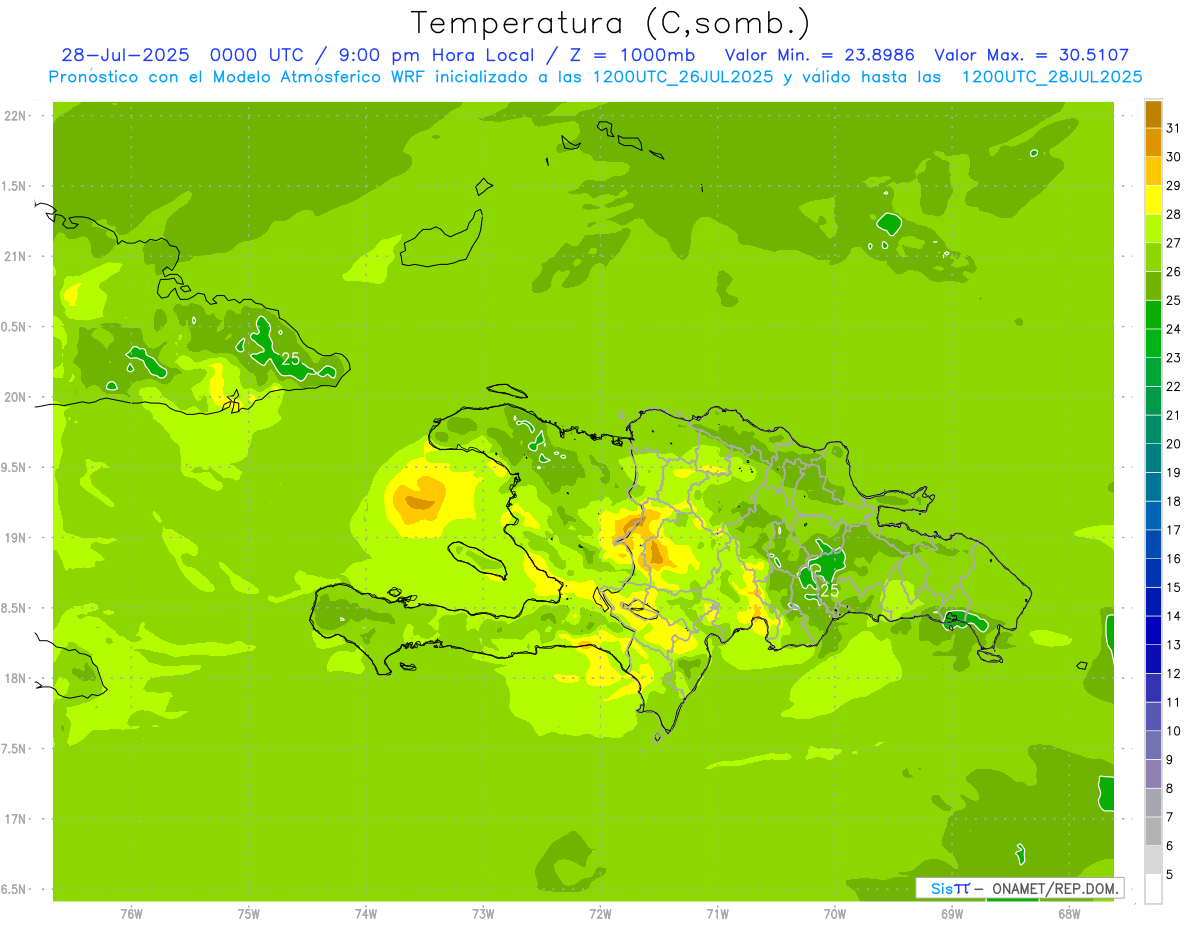This screenshot has width=1200, height=927.
Task: Pick the white swatch below legend value 5
Action: point(1153,889)
